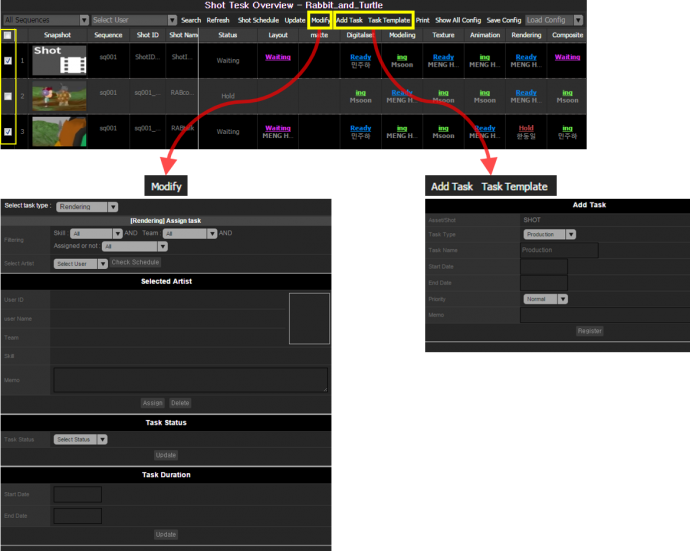690x551 pixels.
Task: Open the row 2 cartoon snapshot thumbnail
Action: (x=58, y=96)
